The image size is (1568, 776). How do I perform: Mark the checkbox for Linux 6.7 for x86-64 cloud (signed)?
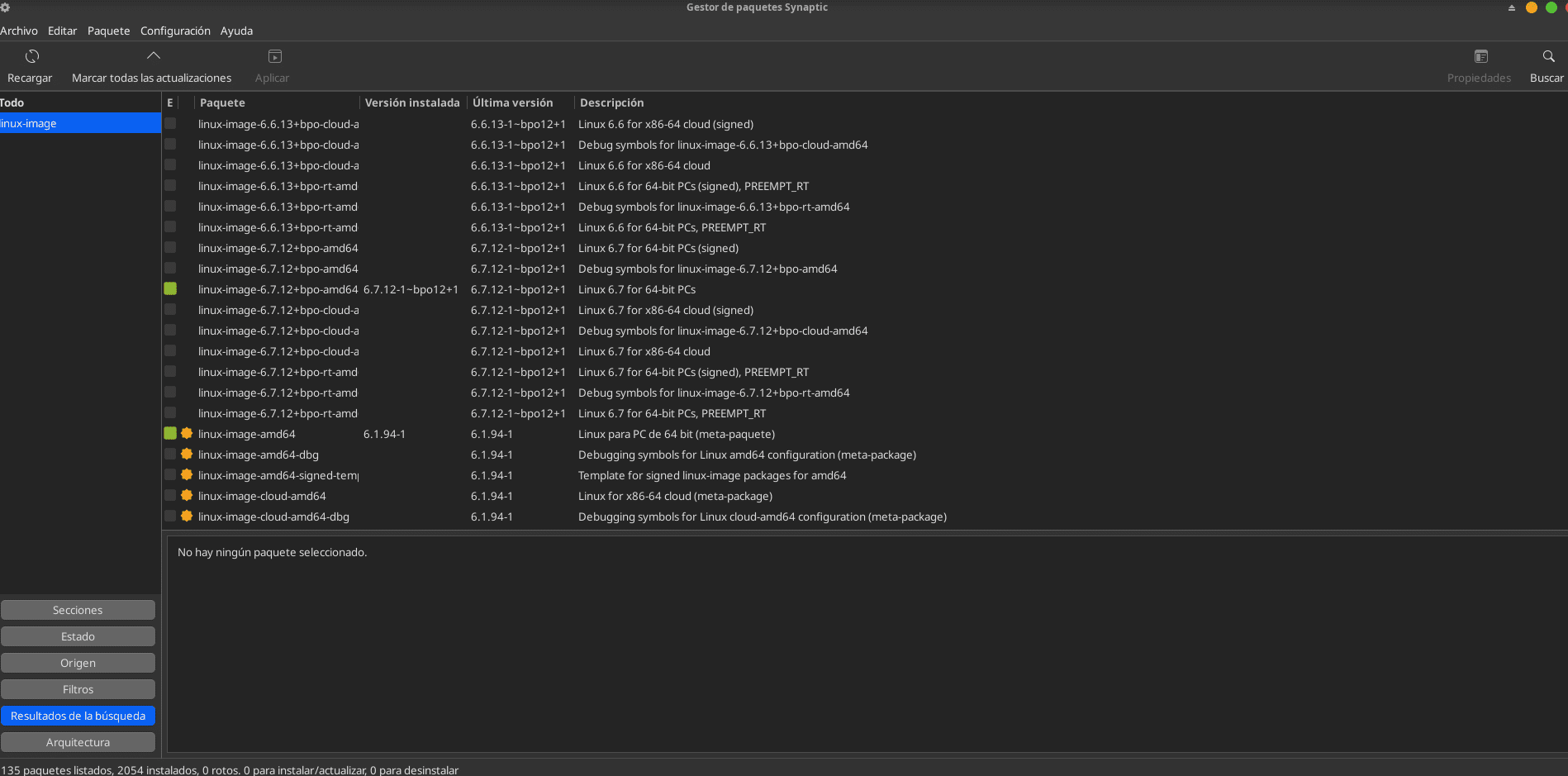coord(170,309)
